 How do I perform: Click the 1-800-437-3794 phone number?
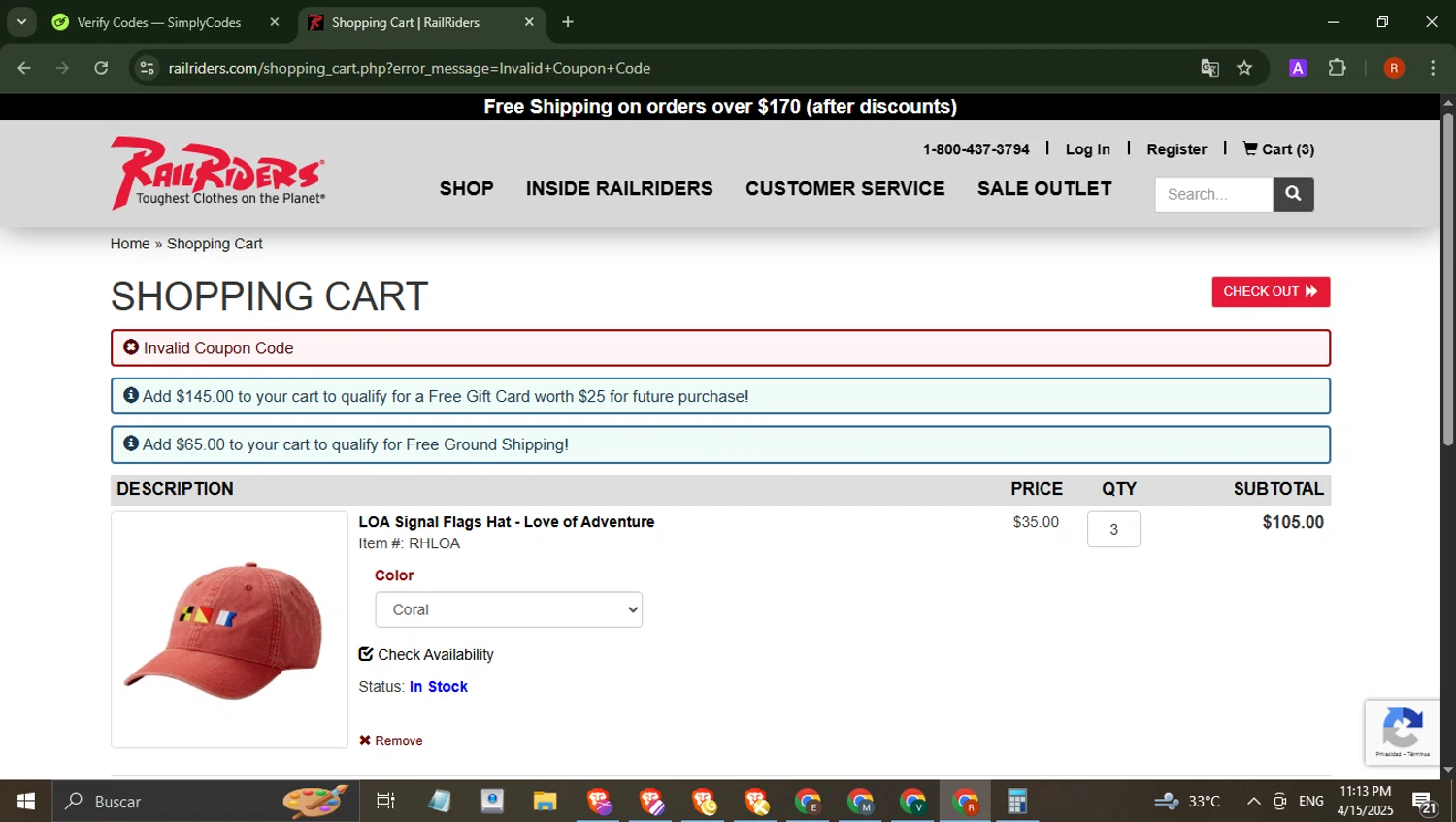976,149
